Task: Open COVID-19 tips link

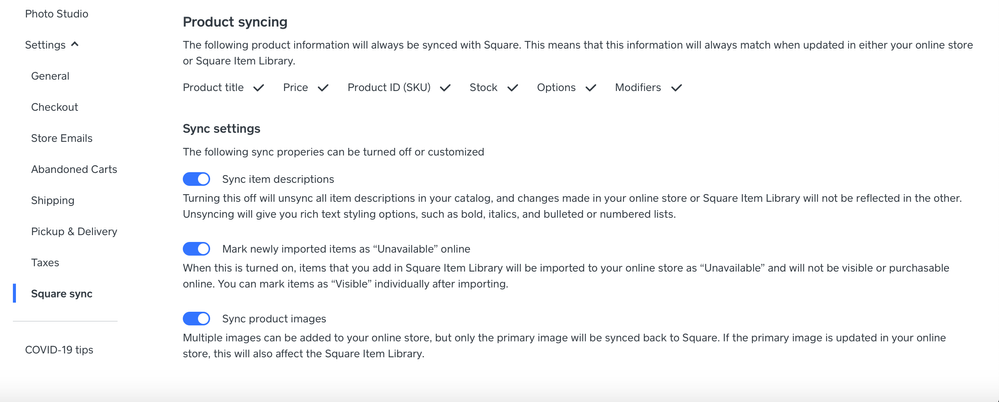Action: [59, 350]
